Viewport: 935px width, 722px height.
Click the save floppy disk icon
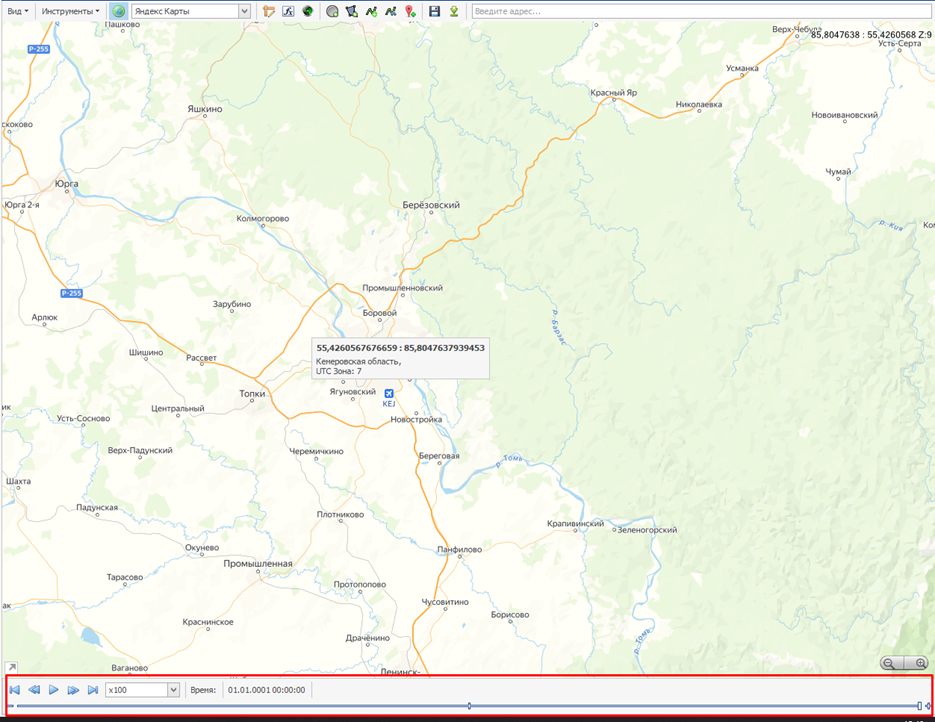tap(434, 11)
